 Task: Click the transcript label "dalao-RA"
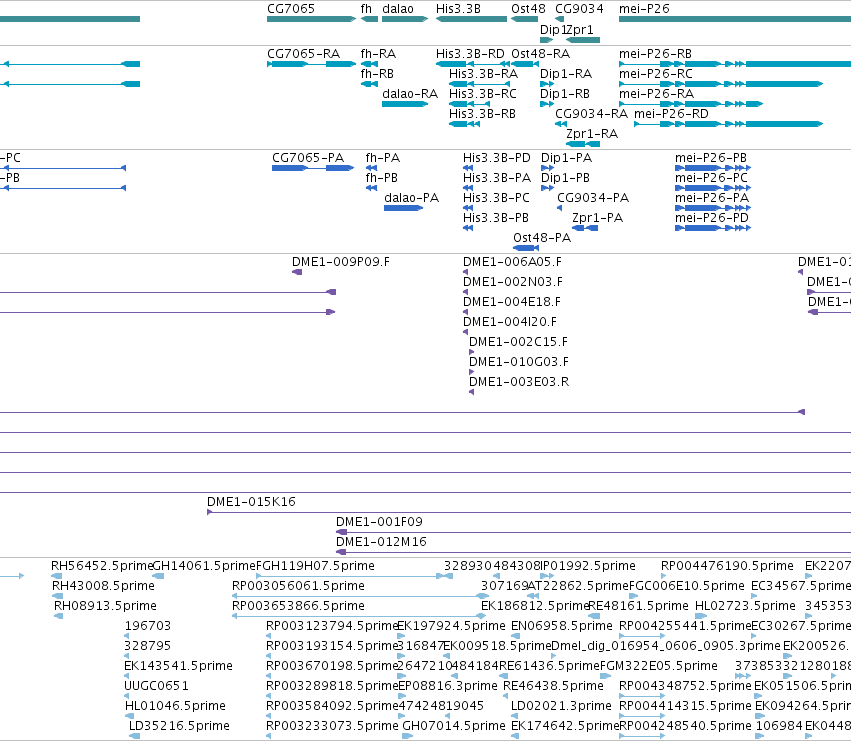pyautogui.click(x=410, y=94)
